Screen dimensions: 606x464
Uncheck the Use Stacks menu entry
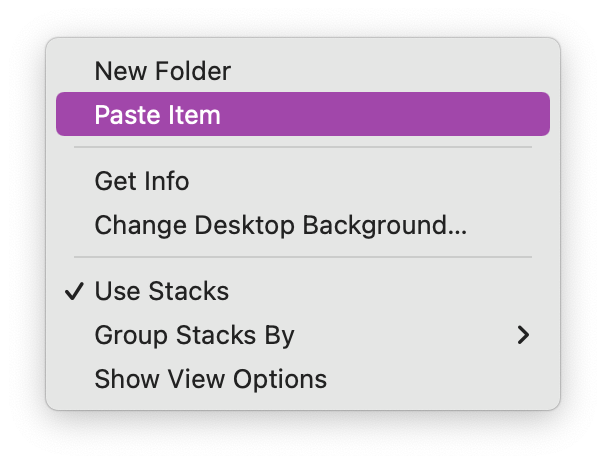[303, 291]
